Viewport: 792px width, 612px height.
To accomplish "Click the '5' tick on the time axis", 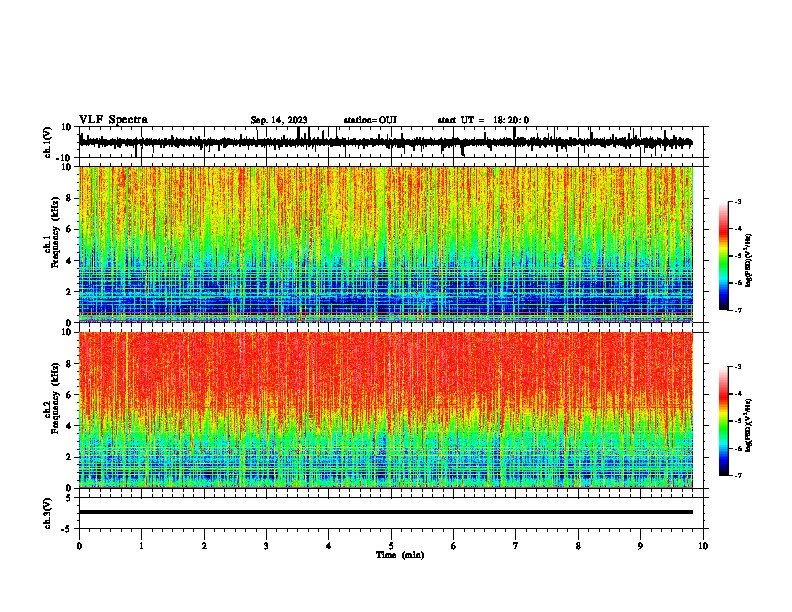I will (x=391, y=546).
